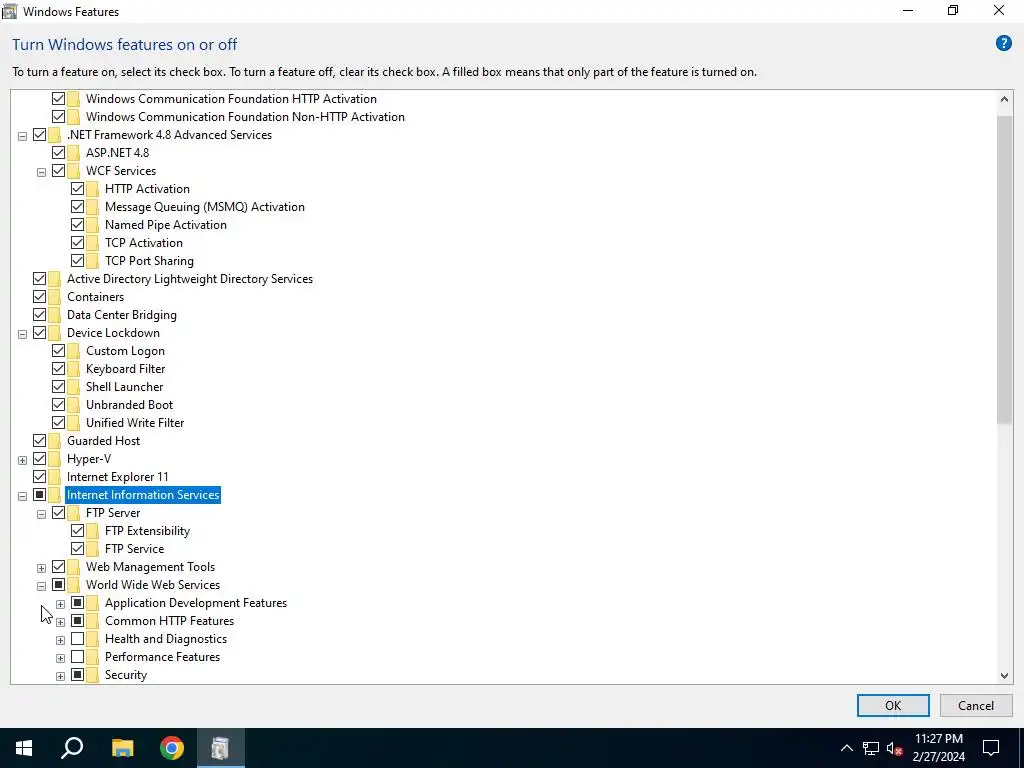The height and width of the screenshot is (768, 1024).
Task: Collapse .NET Framework 4.8 Advanced Services
Action: tap(22, 136)
